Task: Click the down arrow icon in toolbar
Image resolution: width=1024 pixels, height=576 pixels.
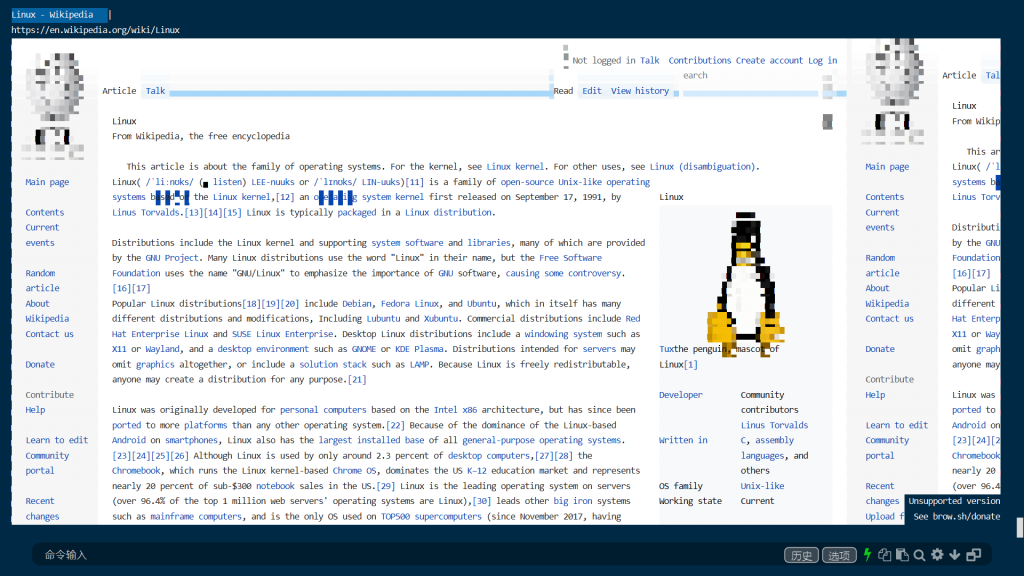Action: click(955, 554)
